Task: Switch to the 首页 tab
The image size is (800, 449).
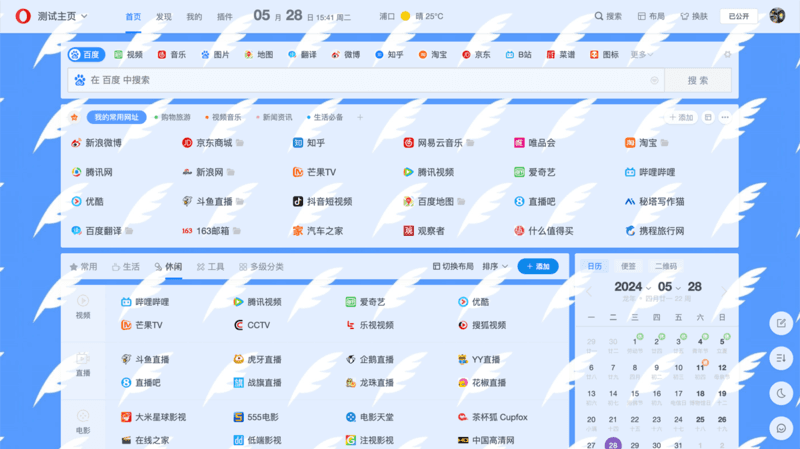Action: tap(133, 17)
